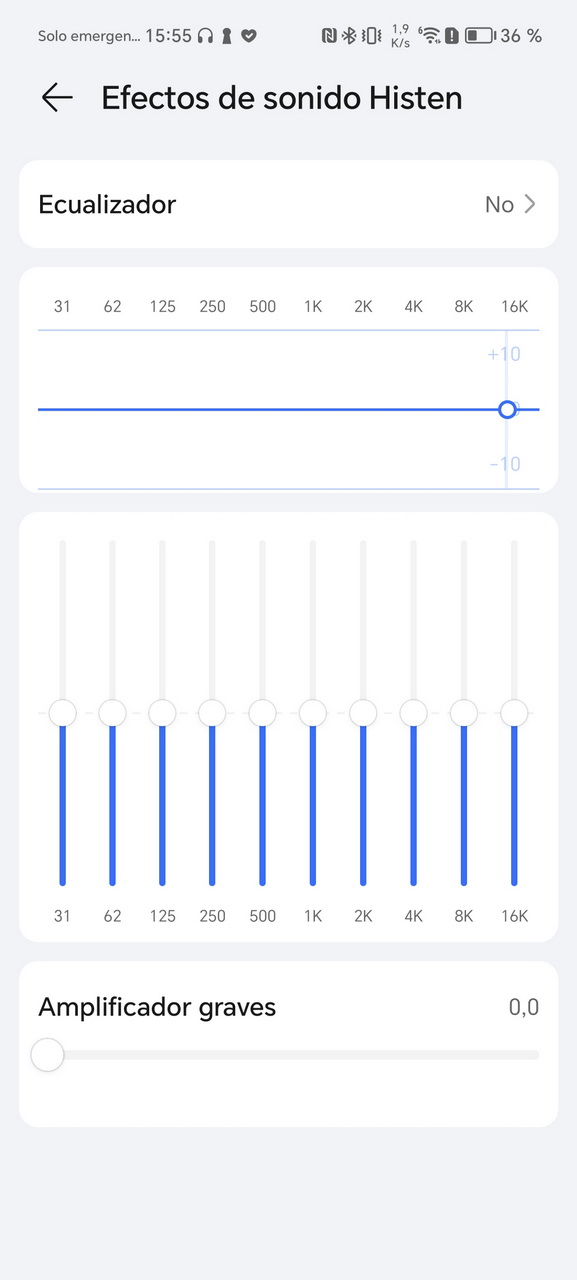577x1280 pixels.
Task: Click the 1K band slider knob
Action: tap(313, 713)
